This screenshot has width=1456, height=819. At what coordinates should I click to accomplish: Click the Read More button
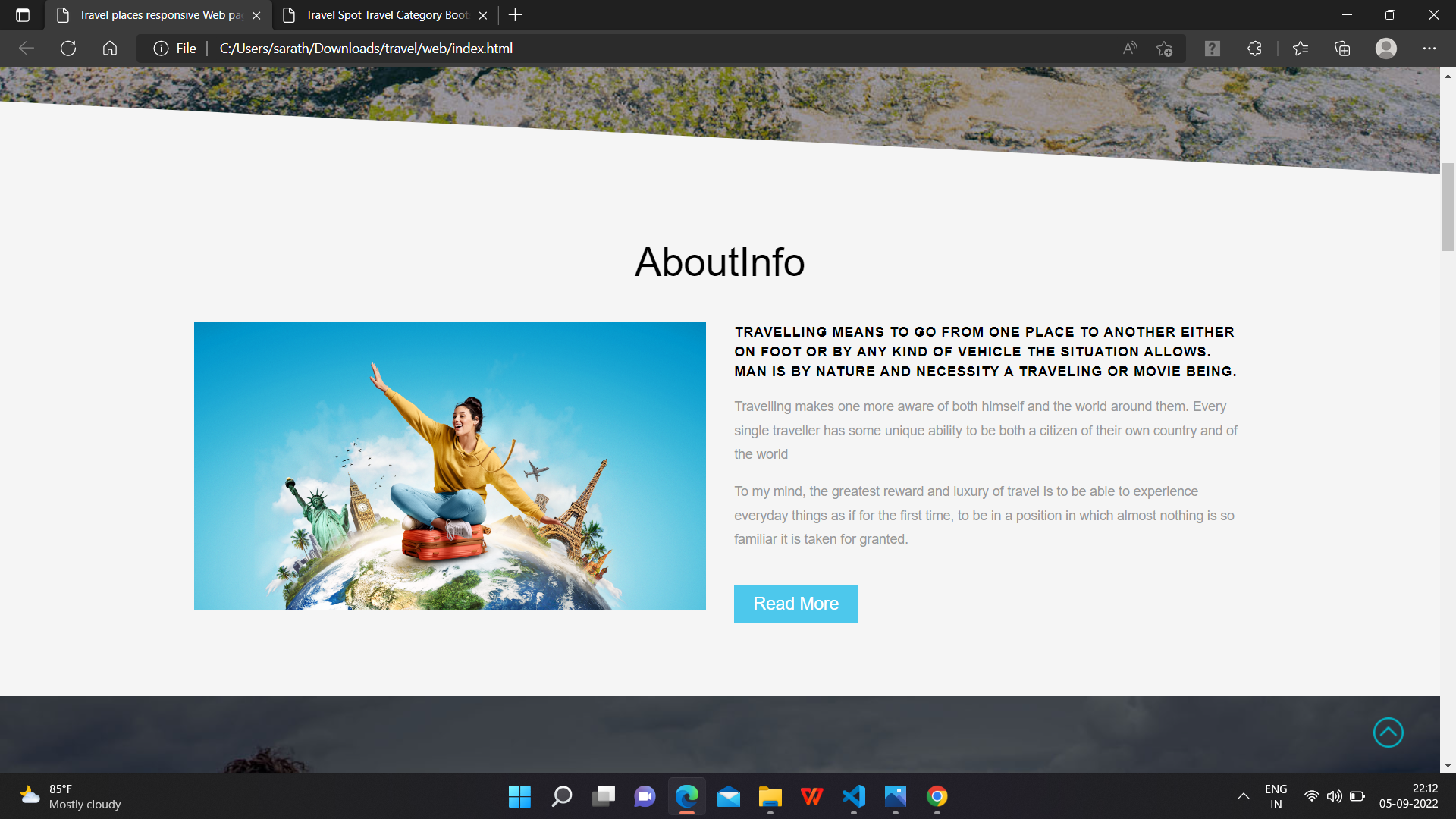click(795, 604)
